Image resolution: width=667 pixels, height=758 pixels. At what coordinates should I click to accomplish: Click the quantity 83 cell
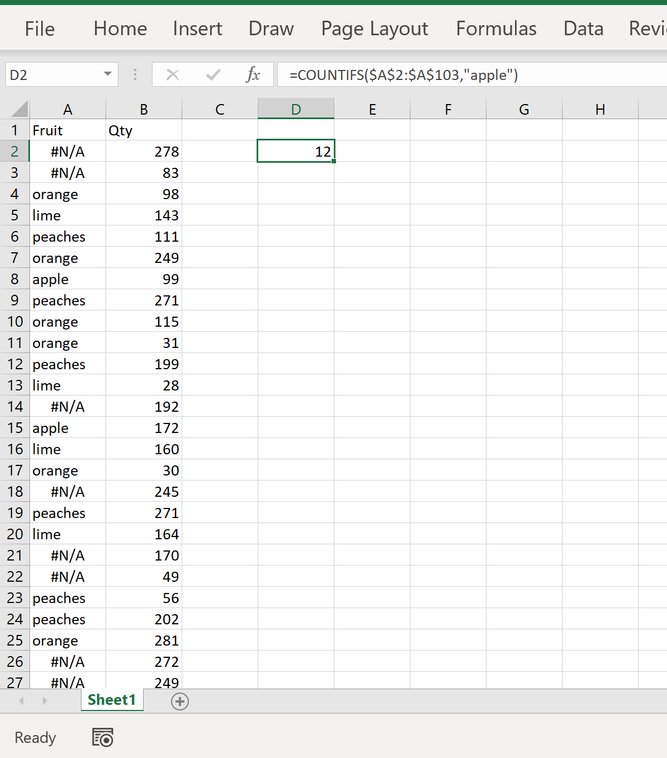[x=144, y=173]
